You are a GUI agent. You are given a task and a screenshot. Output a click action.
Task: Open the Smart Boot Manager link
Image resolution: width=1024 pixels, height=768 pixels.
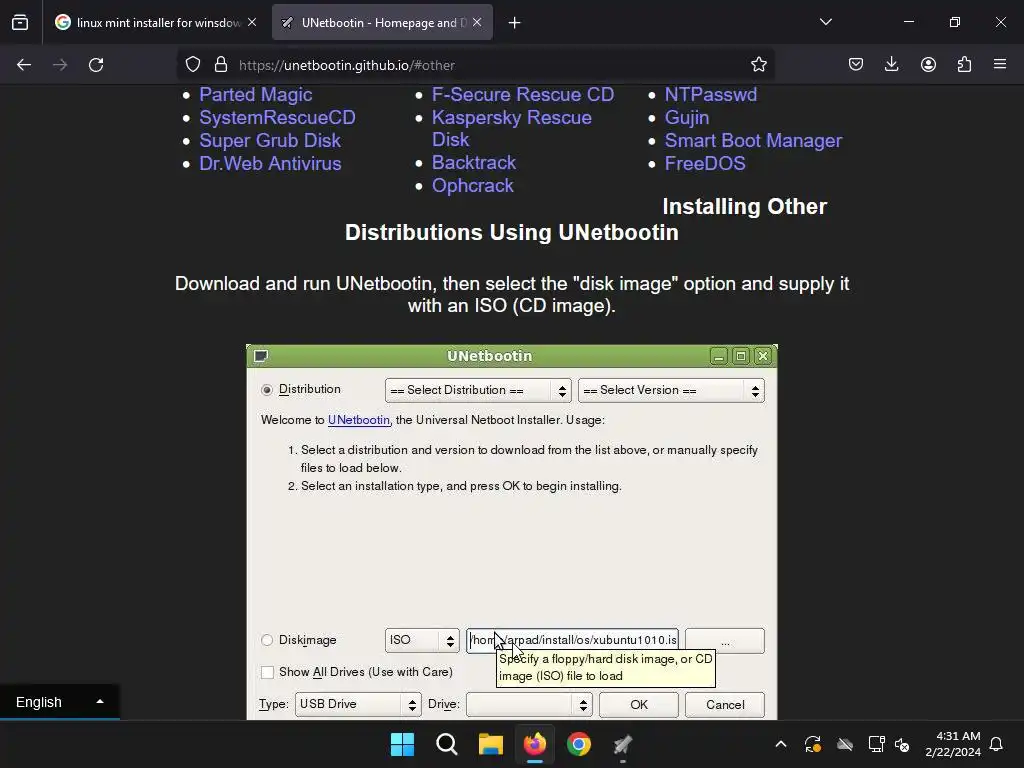(753, 140)
